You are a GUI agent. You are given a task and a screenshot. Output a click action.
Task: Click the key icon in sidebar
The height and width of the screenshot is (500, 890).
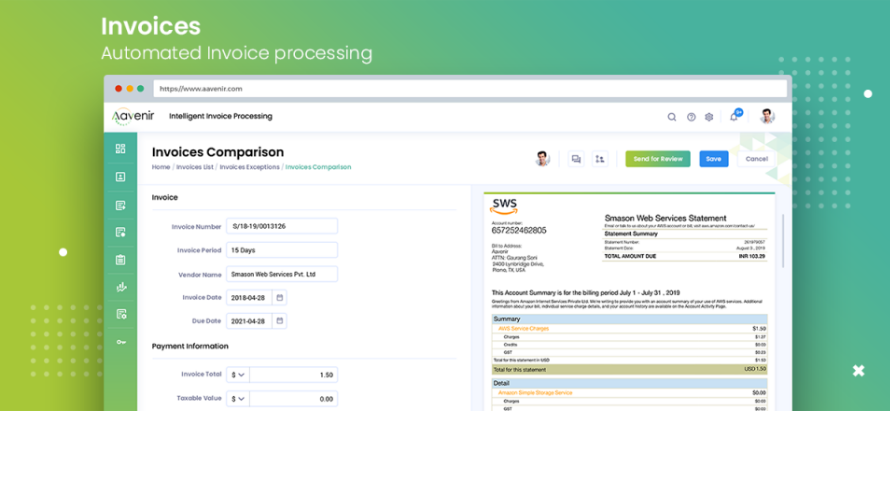click(x=121, y=342)
